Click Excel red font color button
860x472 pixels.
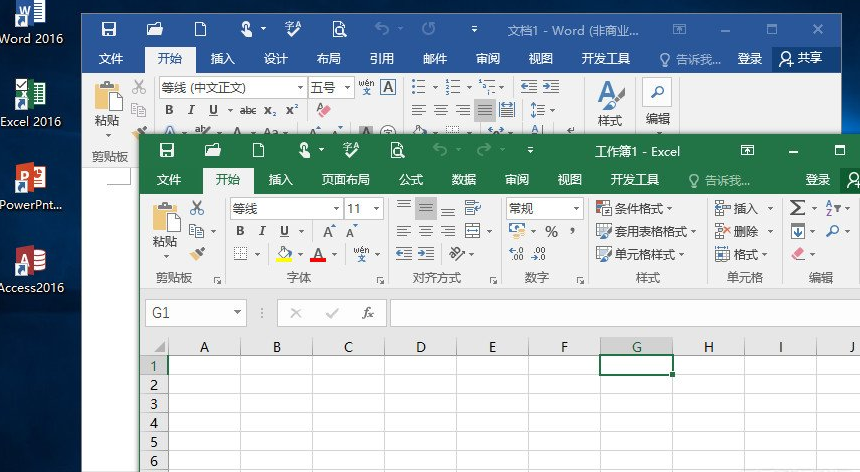(318, 254)
